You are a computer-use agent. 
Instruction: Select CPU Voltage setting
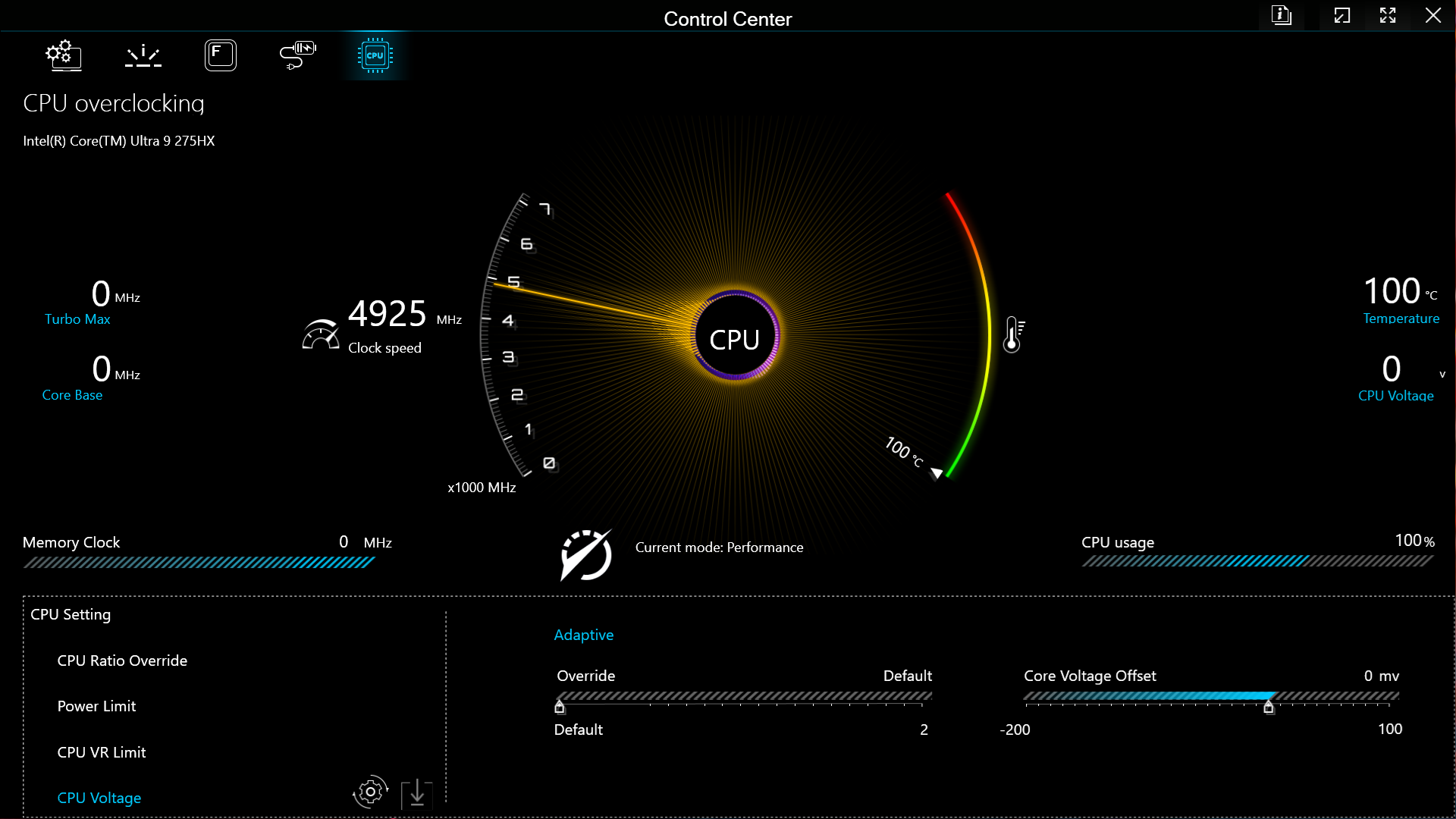99,798
